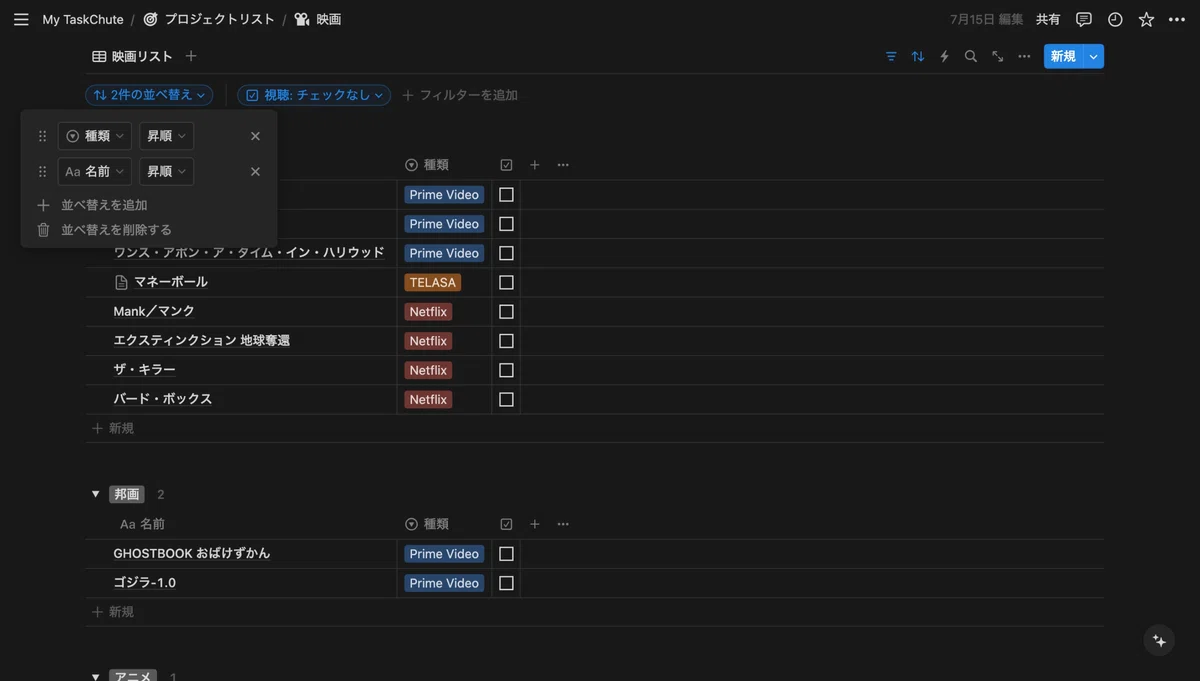Add a property with plus in 邦画 table header
Screen dimensions: 1200x681
tap(534, 524)
